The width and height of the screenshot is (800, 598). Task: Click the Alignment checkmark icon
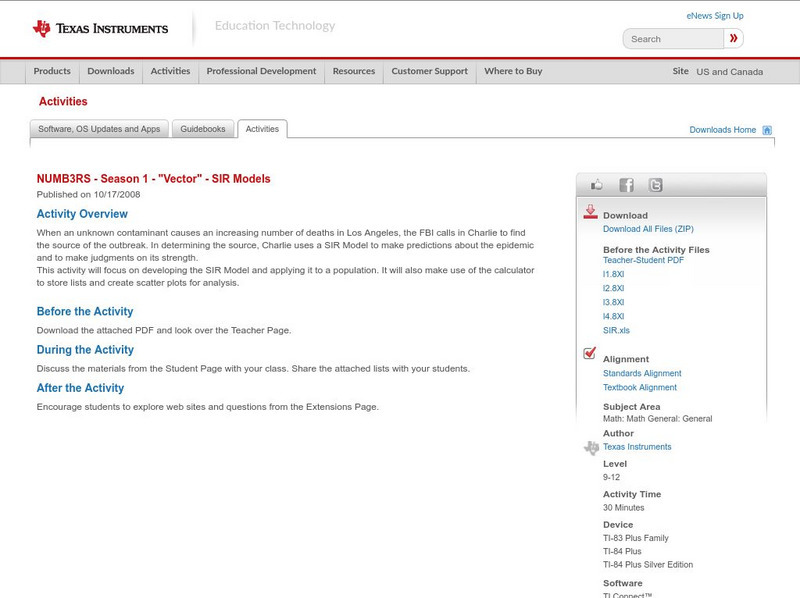(x=589, y=353)
